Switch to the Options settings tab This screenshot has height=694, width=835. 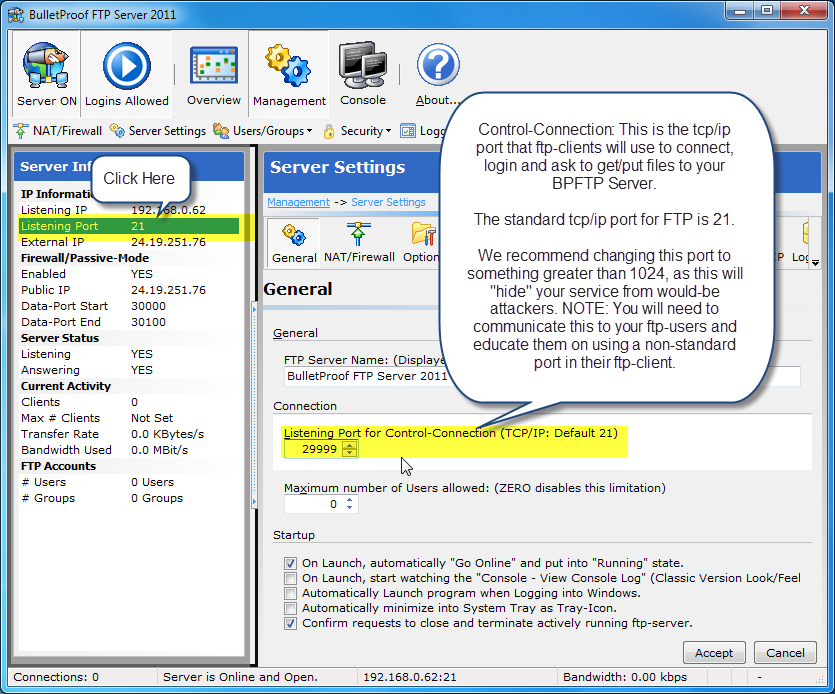click(421, 242)
